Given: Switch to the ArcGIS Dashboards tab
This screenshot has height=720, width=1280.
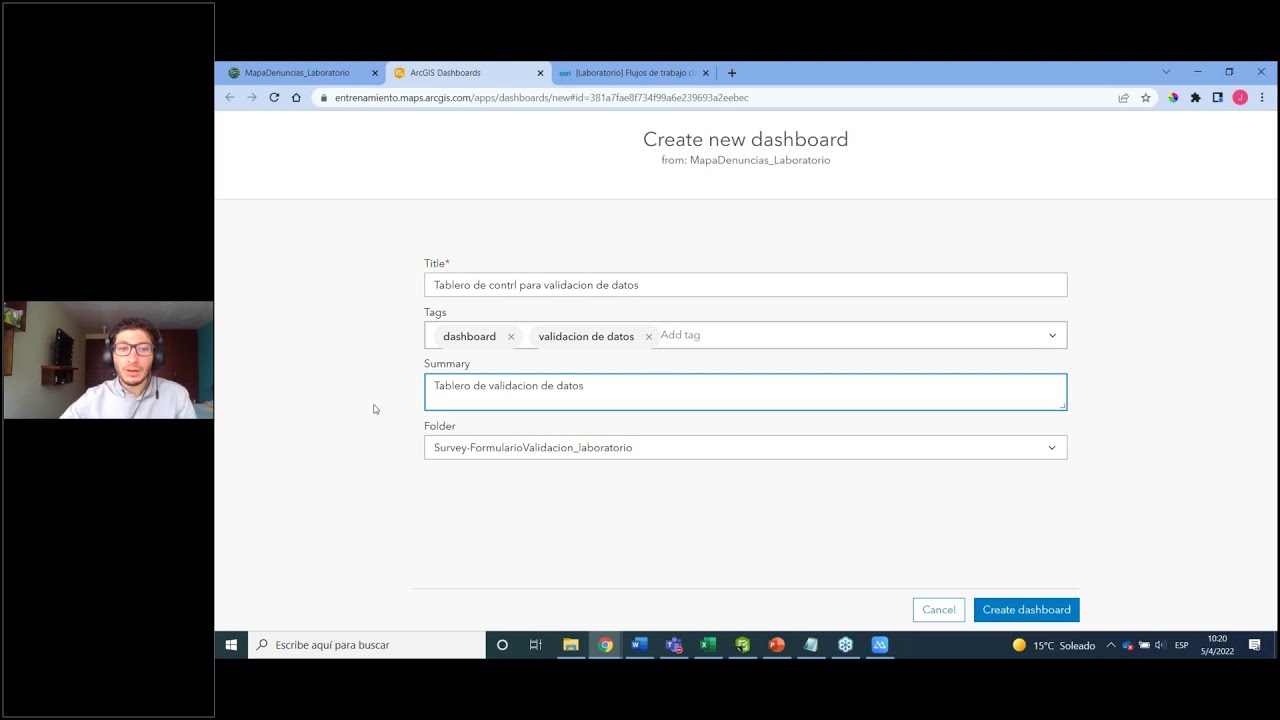Looking at the screenshot, I should pyautogui.click(x=469, y=73).
